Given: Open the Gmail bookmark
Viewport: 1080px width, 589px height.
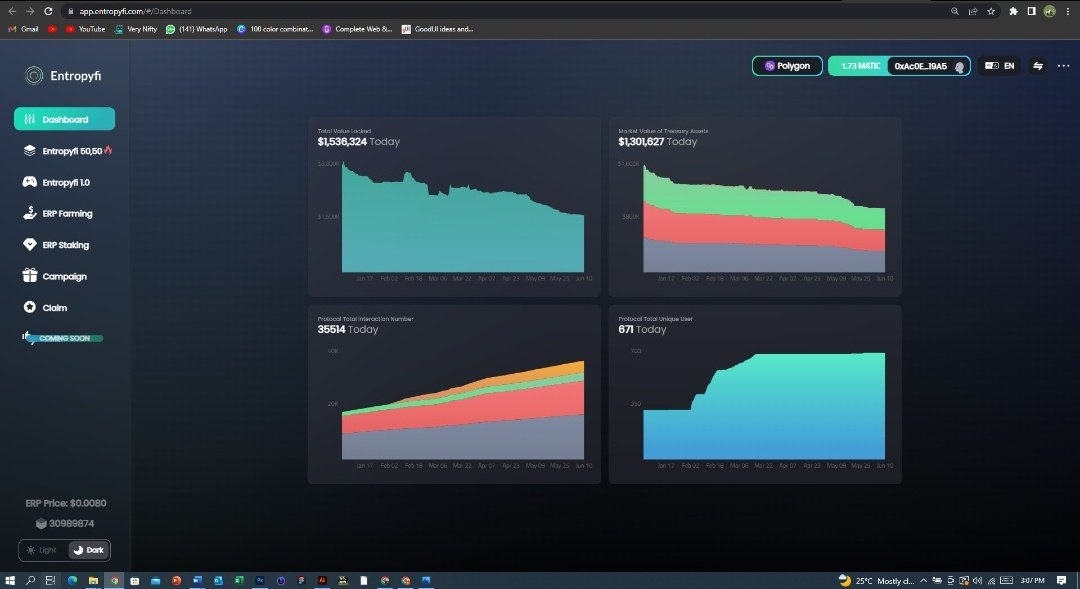Looking at the screenshot, I should [x=23, y=29].
